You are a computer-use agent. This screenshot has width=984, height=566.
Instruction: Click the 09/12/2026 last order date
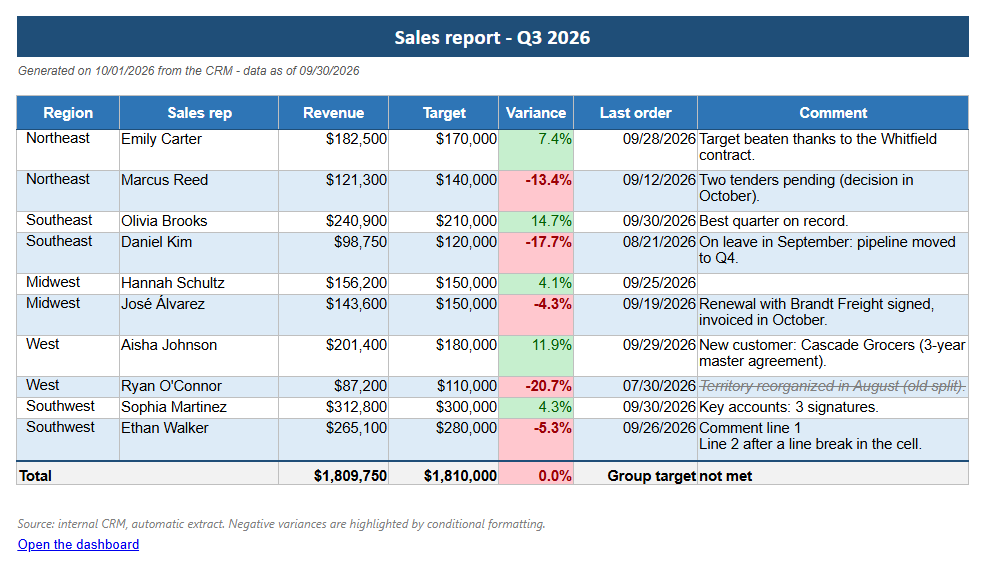coord(635,191)
